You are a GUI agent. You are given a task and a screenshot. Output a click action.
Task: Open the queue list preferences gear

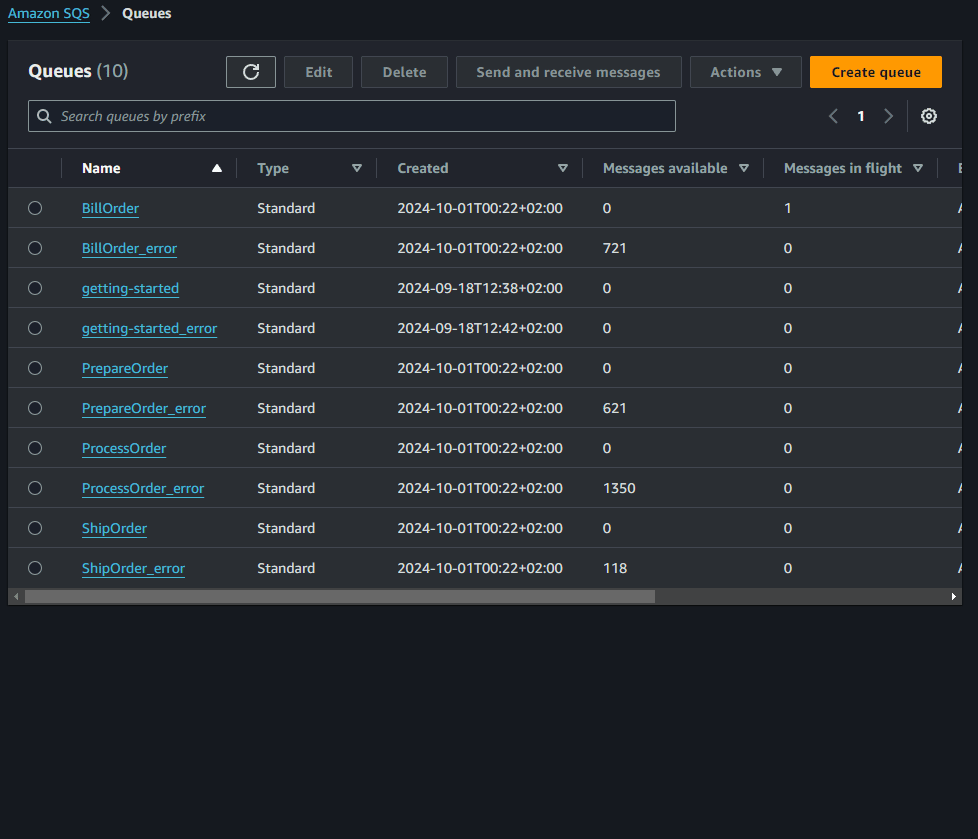(928, 116)
